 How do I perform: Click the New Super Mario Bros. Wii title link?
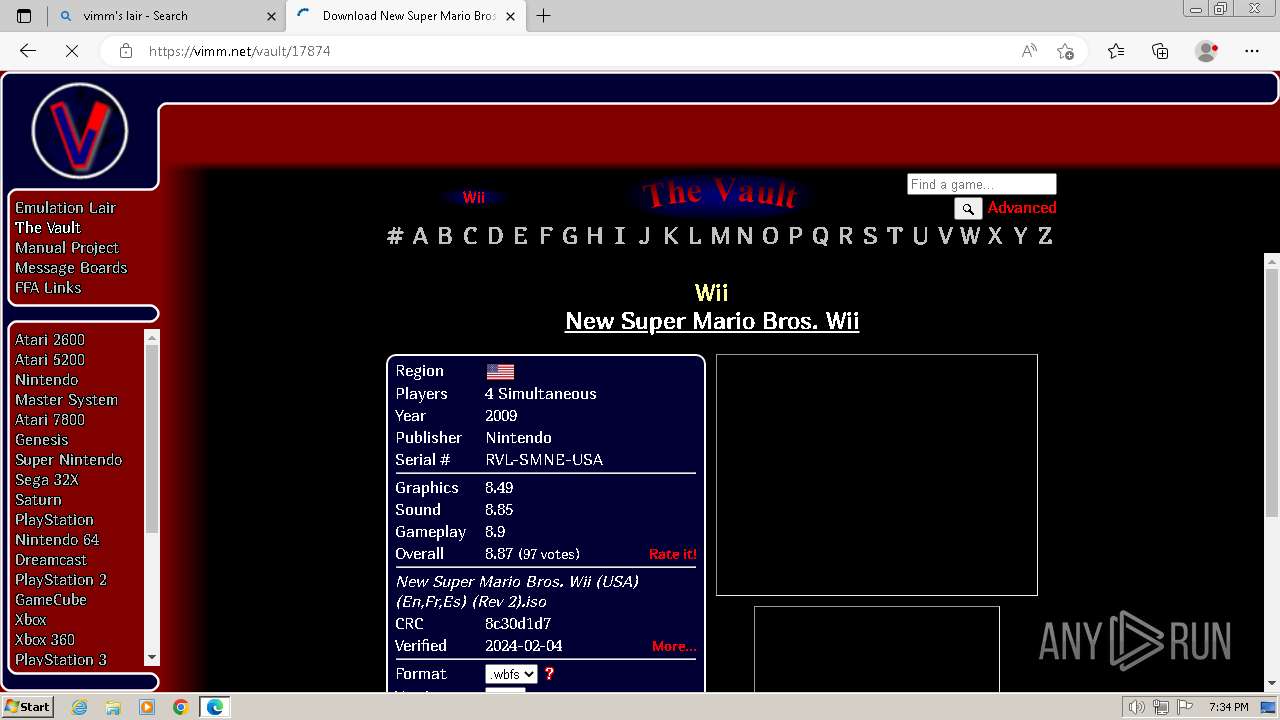tap(712, 321)
